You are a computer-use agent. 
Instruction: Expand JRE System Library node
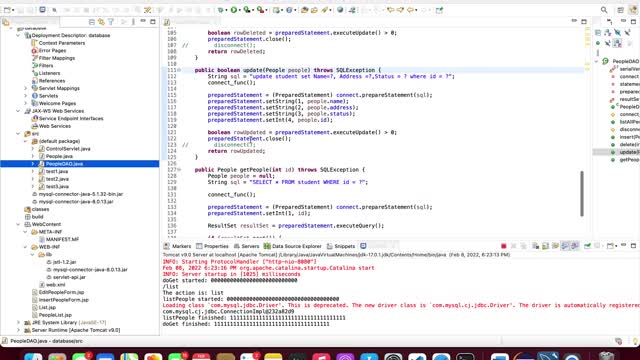pos(18,322)
